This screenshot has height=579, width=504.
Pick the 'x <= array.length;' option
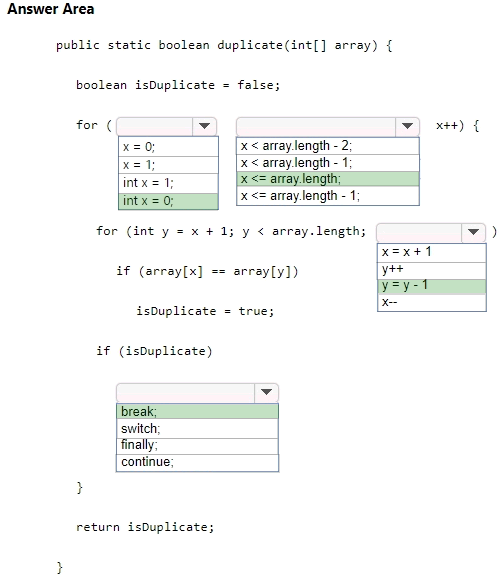tap(328, 179)
